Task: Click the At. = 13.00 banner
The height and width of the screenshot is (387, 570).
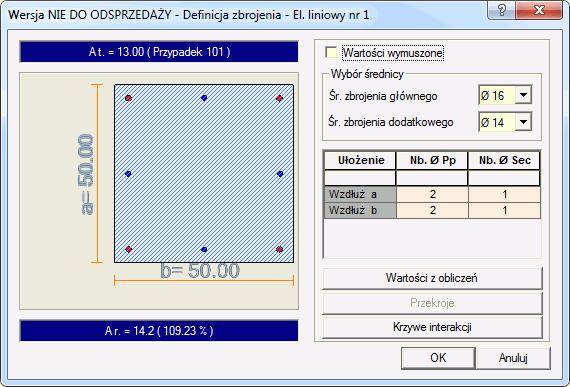Action: 159,52
